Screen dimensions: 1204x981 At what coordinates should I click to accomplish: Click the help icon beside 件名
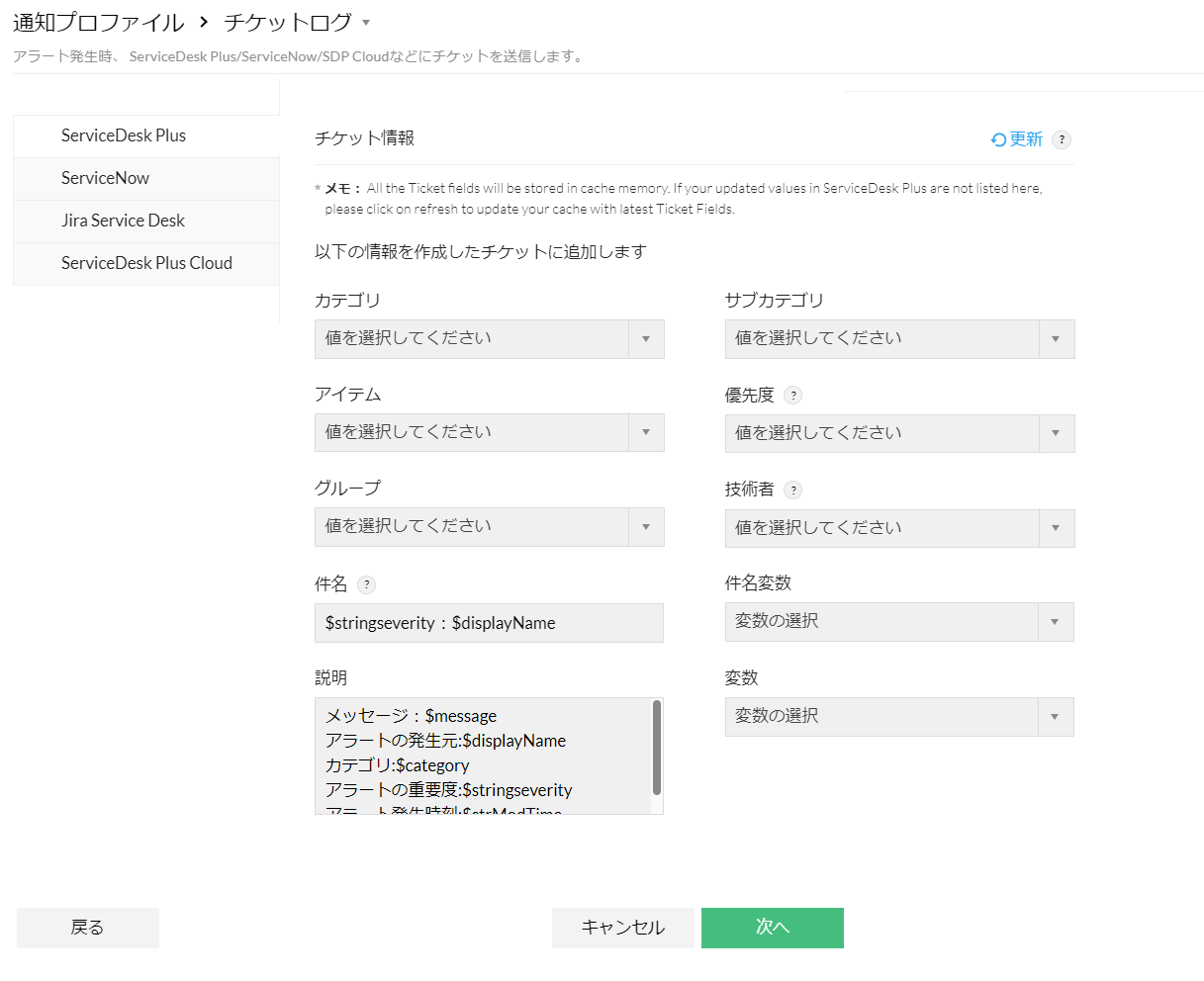(x=366, y=584)
